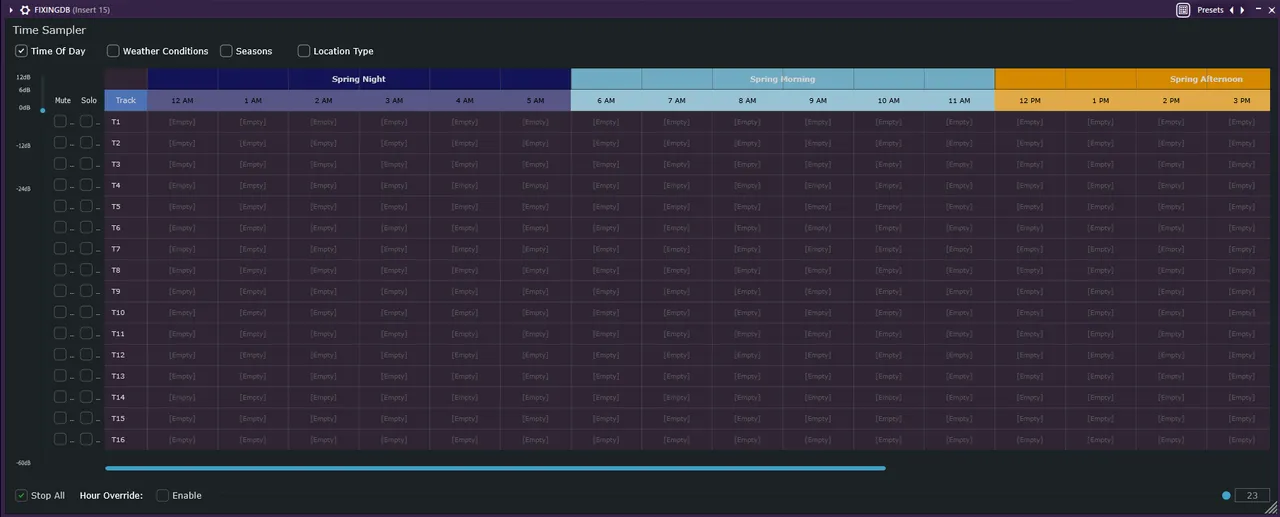Click the Empty cell for T13 at 3 AM
1280x517 pixels.
[394, 376]
